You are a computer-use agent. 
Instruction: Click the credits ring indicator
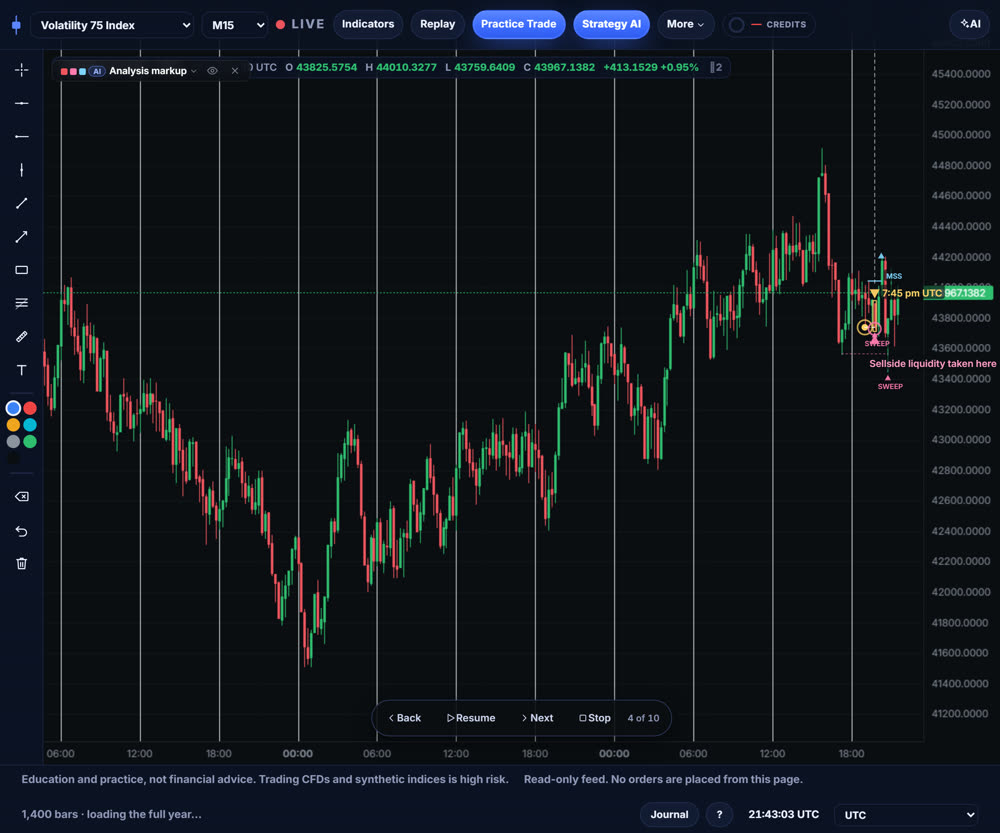(x=737, y=25)
